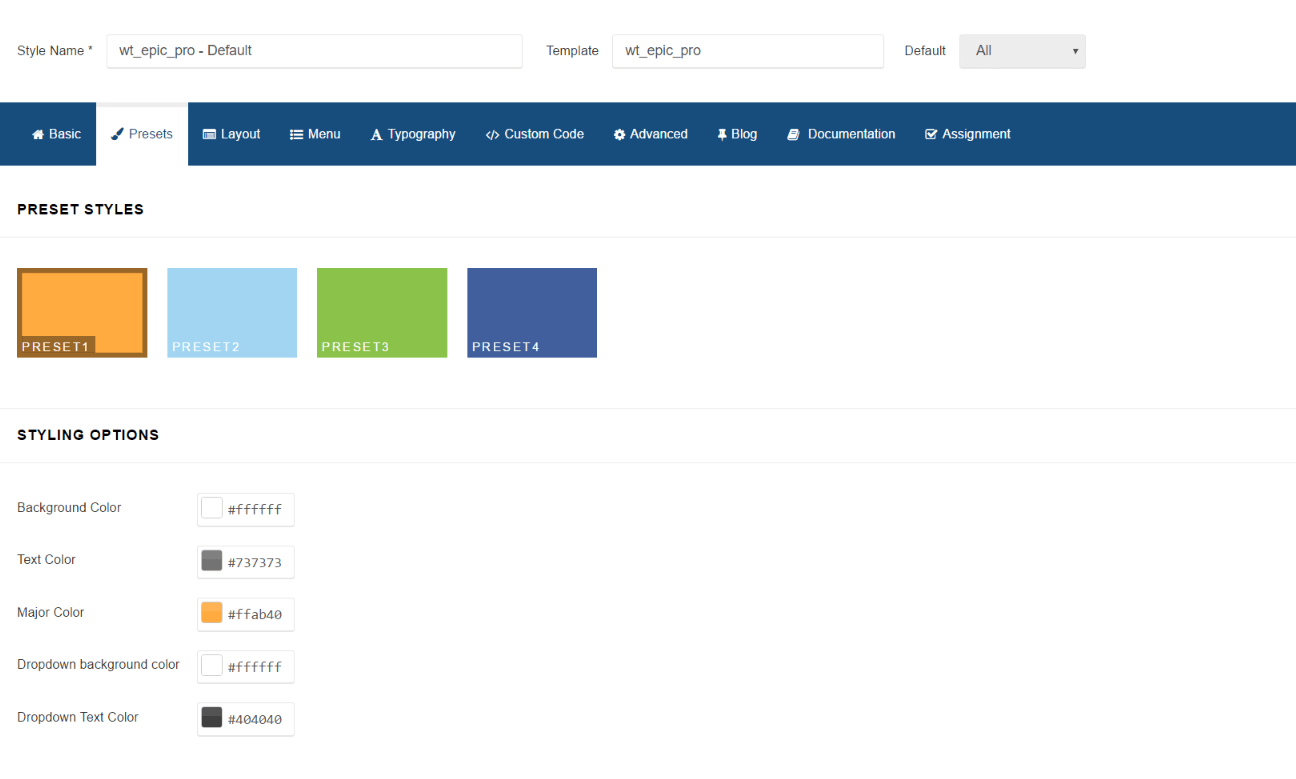Image resolution: width=1296 pixels, height=779 pixels.
Task: Click the Blog pin icon
Action: 722,133
